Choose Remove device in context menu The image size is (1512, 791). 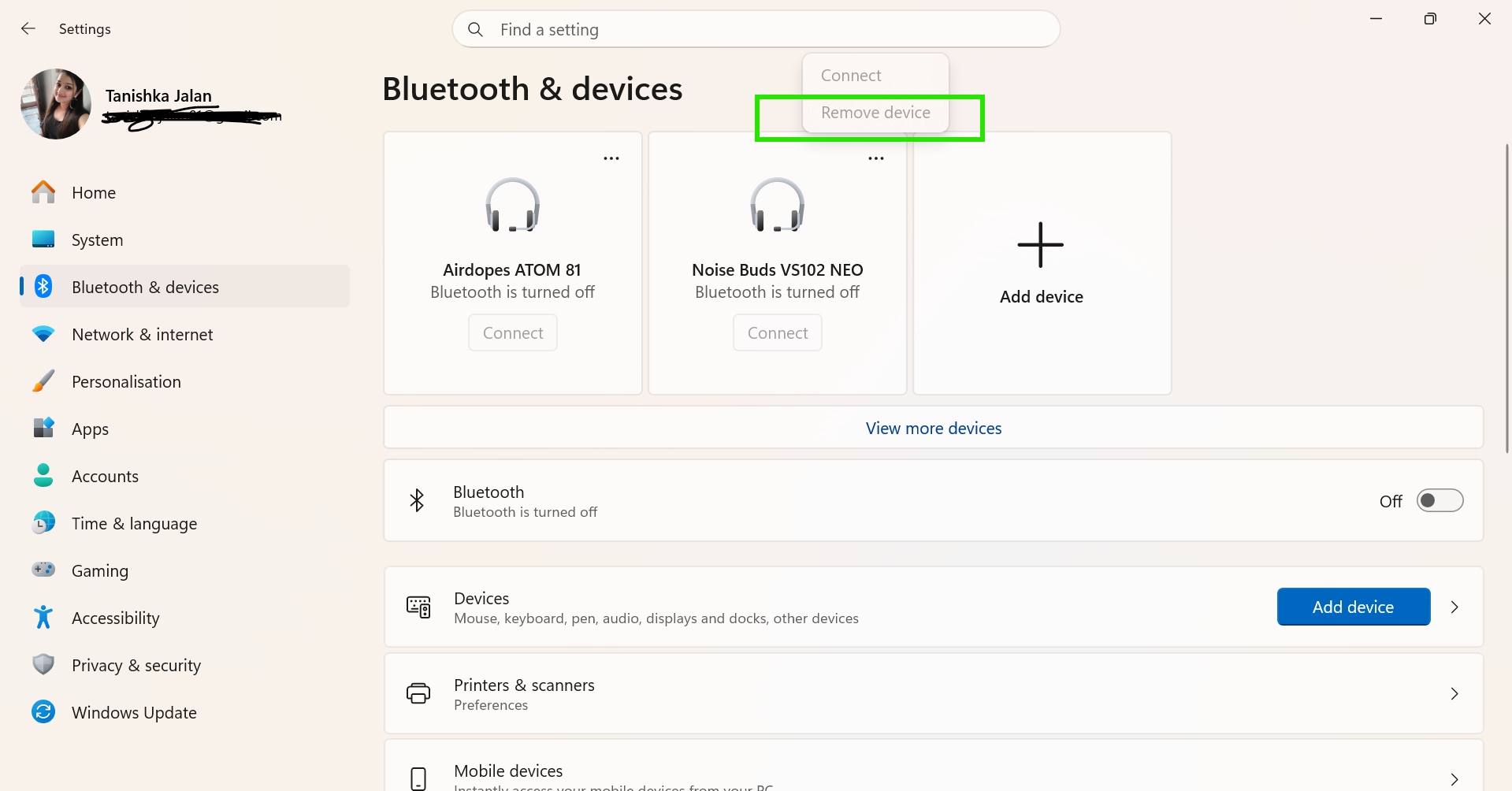[875, 113]
